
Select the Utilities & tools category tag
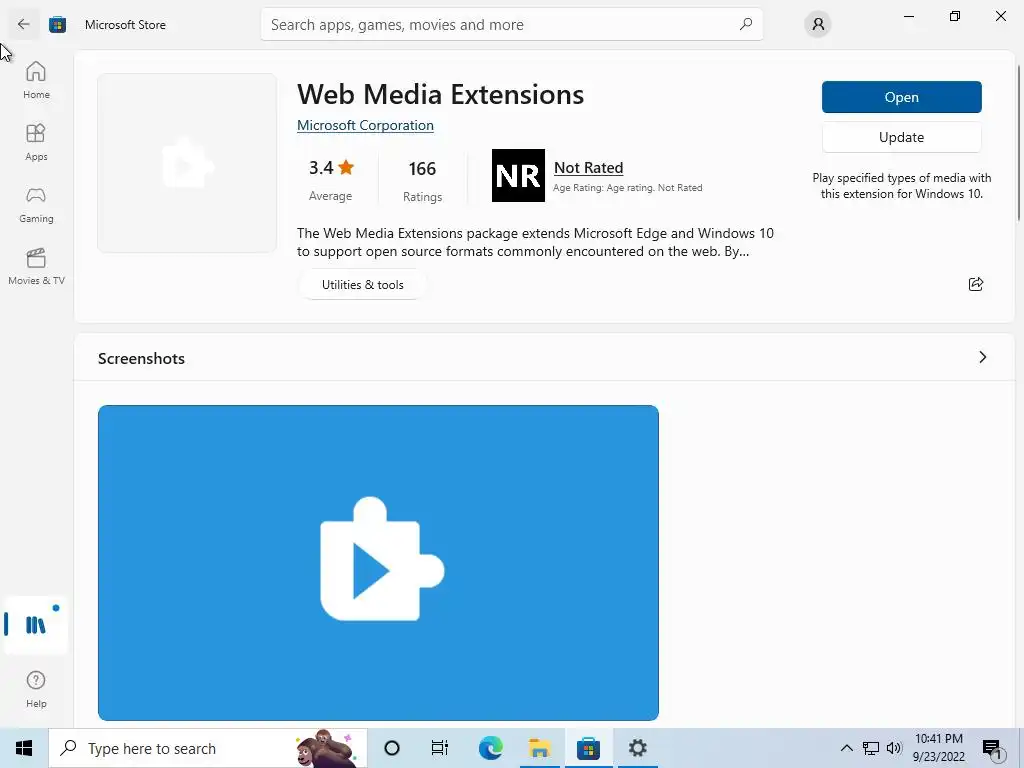pos(362,285)
